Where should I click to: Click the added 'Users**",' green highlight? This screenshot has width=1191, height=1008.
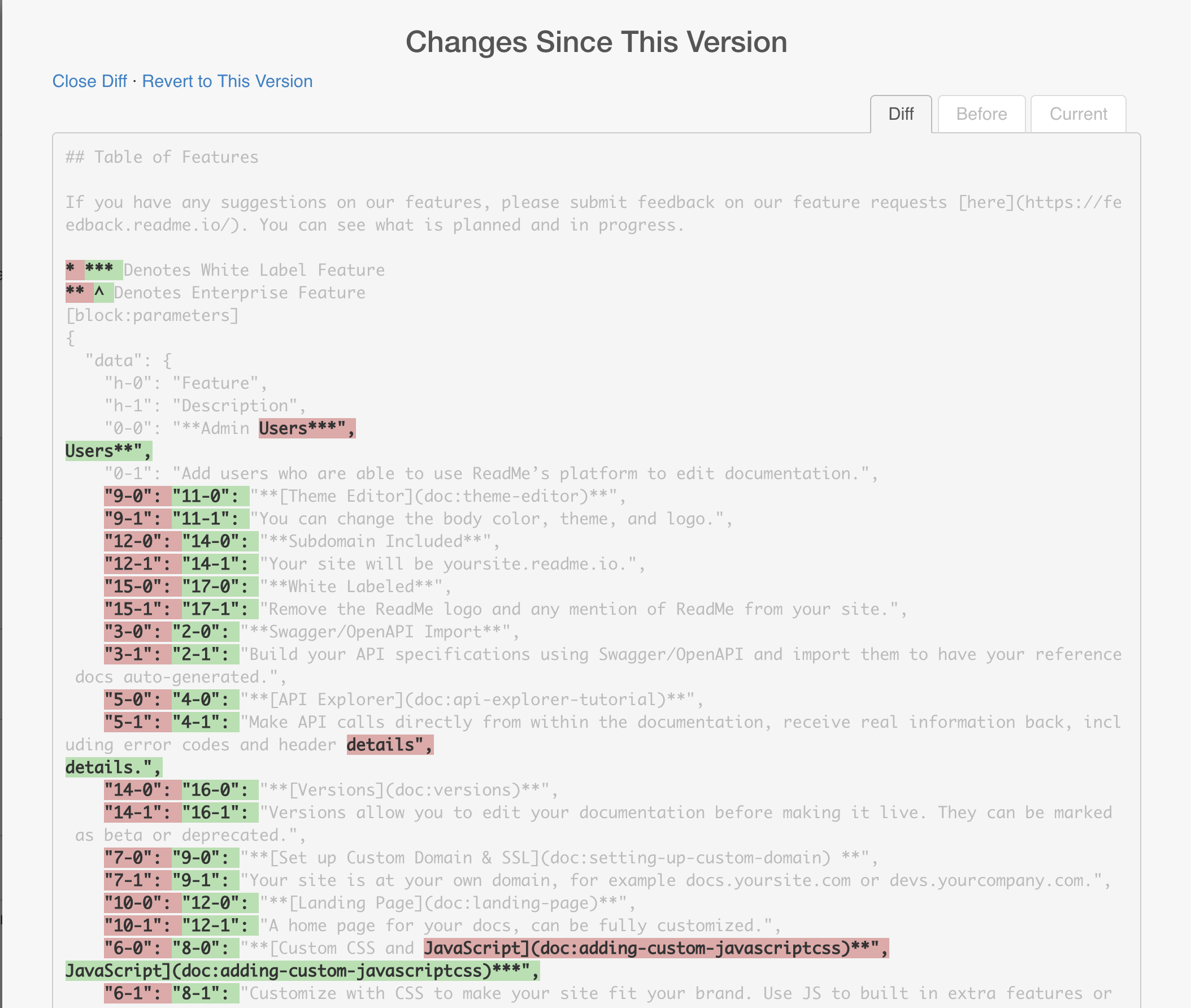pos(108,451)
